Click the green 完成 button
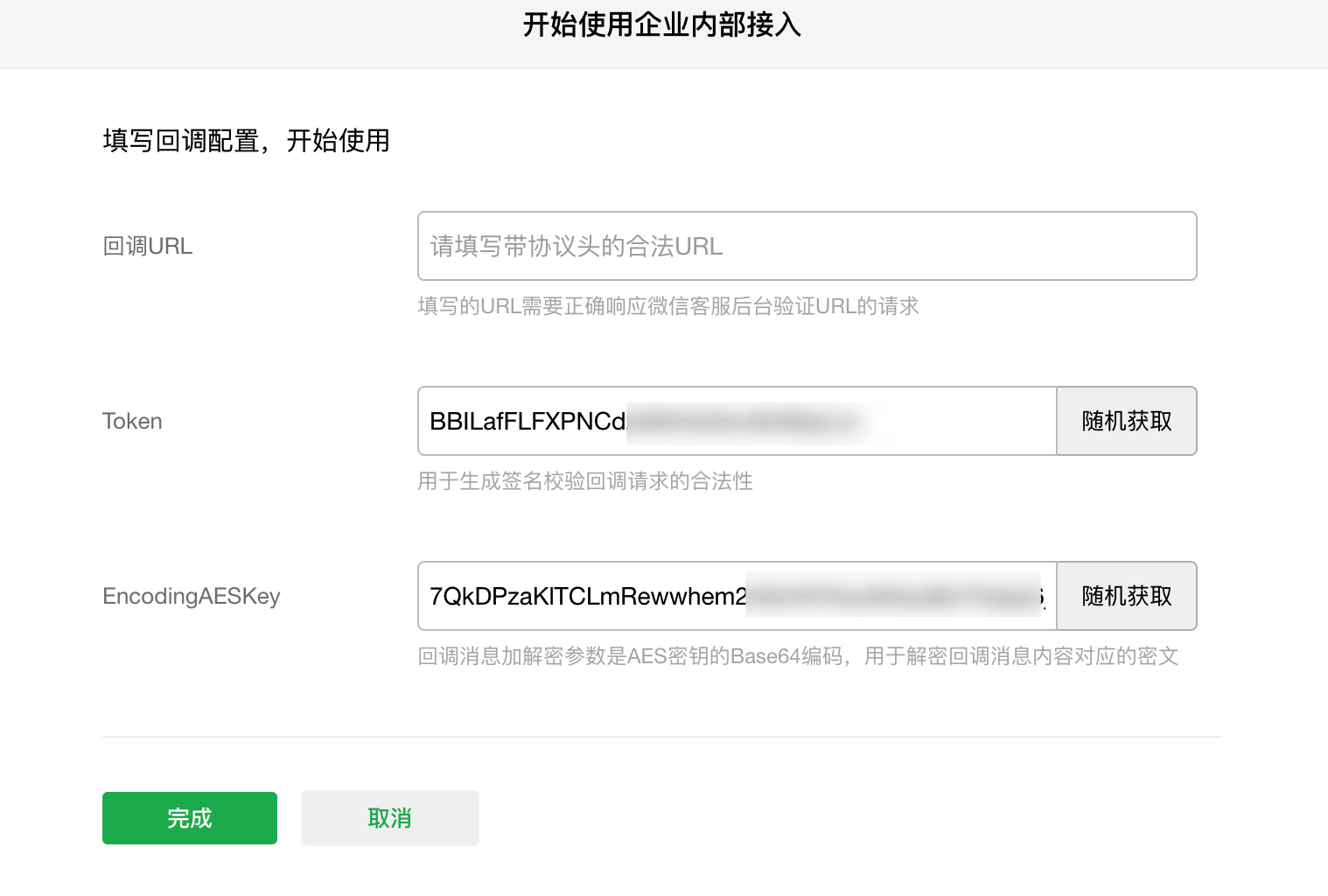Viewport: 1328px width, 896px height. point(190,818)
